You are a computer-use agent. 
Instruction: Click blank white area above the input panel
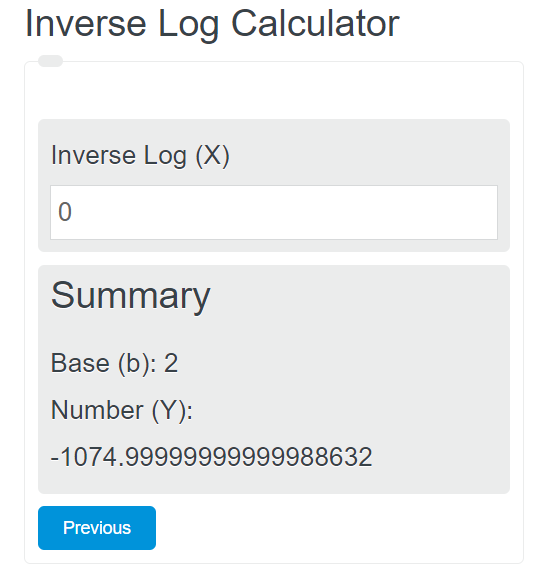tap(274, 93)
